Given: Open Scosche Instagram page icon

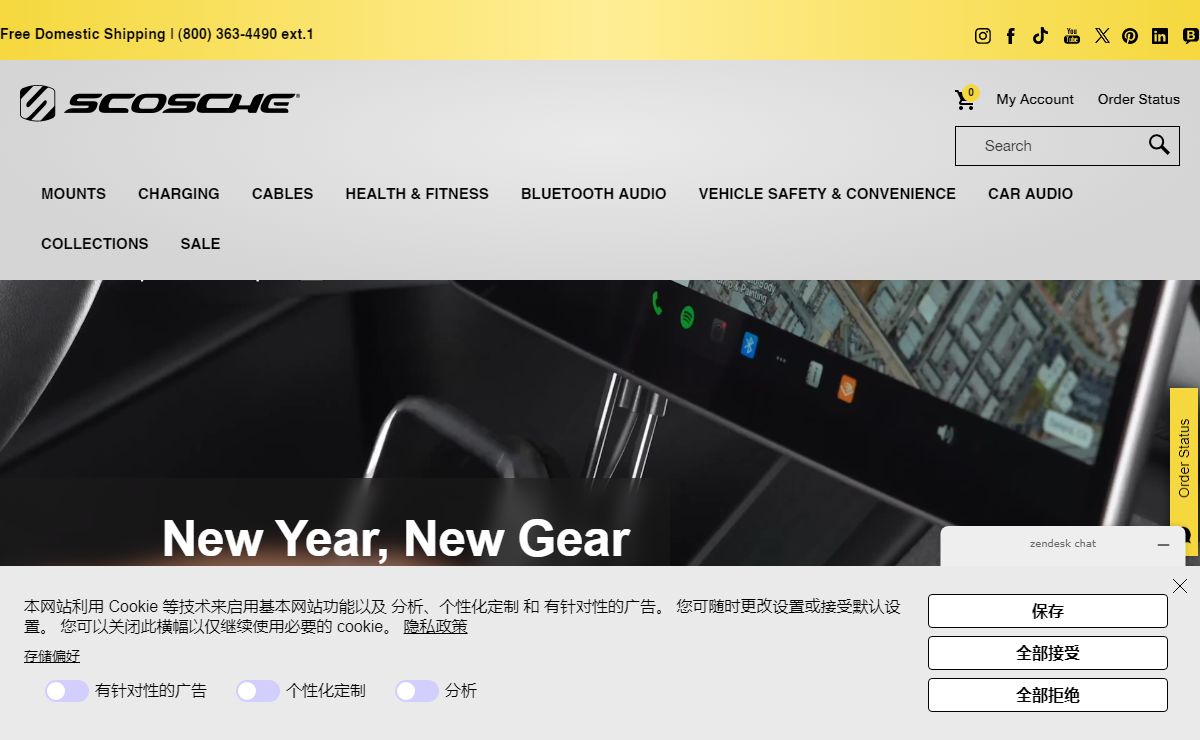Looking at the screenshot, I should tap(983, 36).
